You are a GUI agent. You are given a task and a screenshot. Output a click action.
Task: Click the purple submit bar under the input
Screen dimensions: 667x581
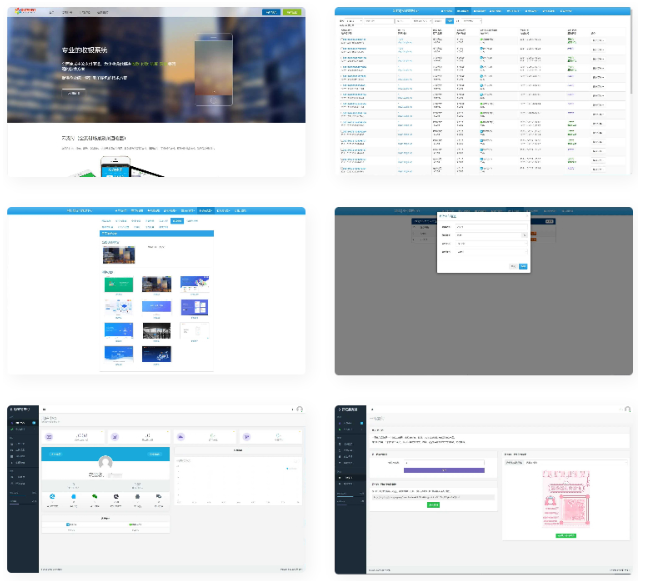444,469
